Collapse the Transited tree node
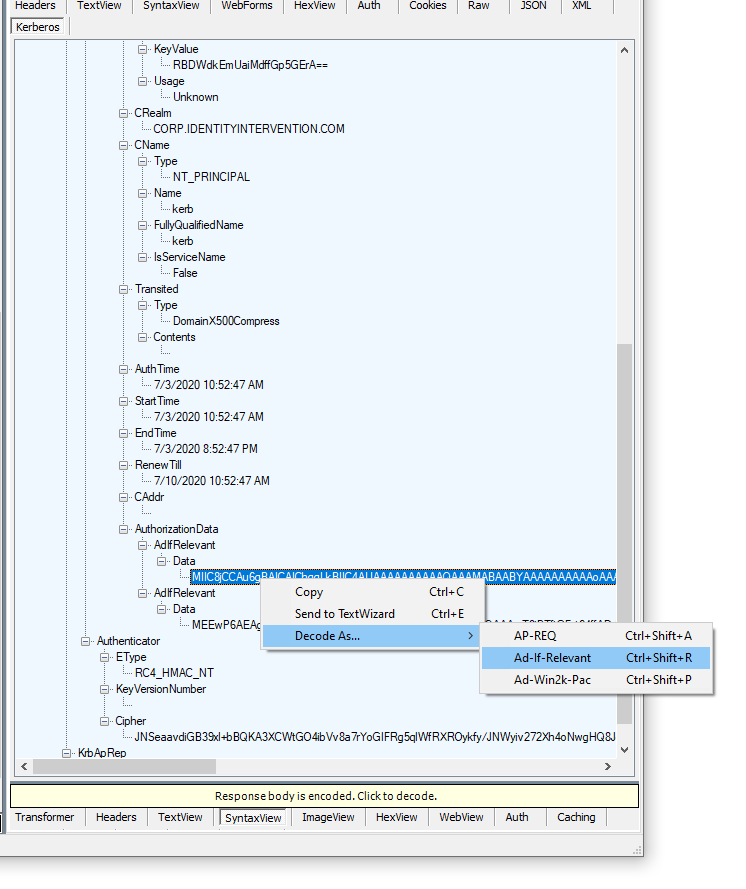Screen dimensions: 746x889 [x=124, y=289]
